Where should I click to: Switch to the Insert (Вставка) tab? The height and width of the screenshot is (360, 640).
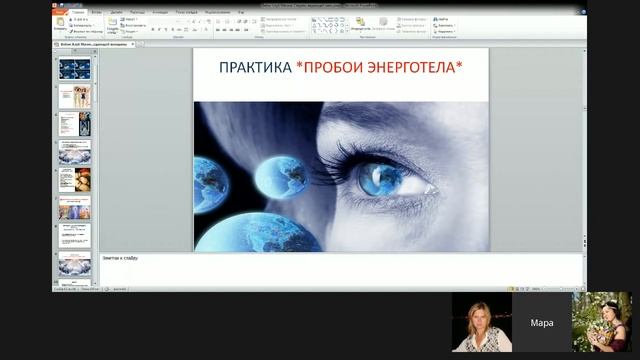96,12
